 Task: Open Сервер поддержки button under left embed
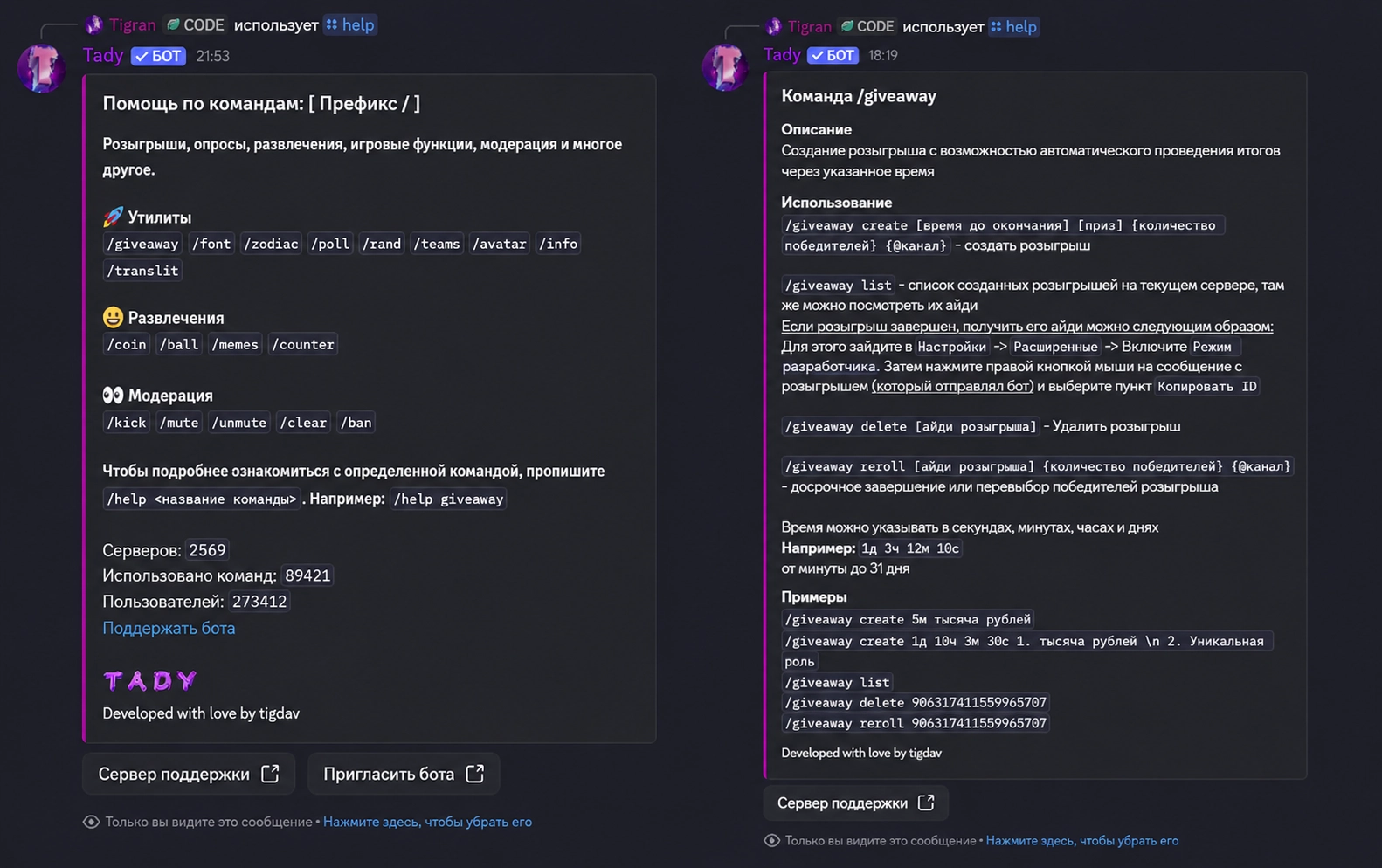189,774
